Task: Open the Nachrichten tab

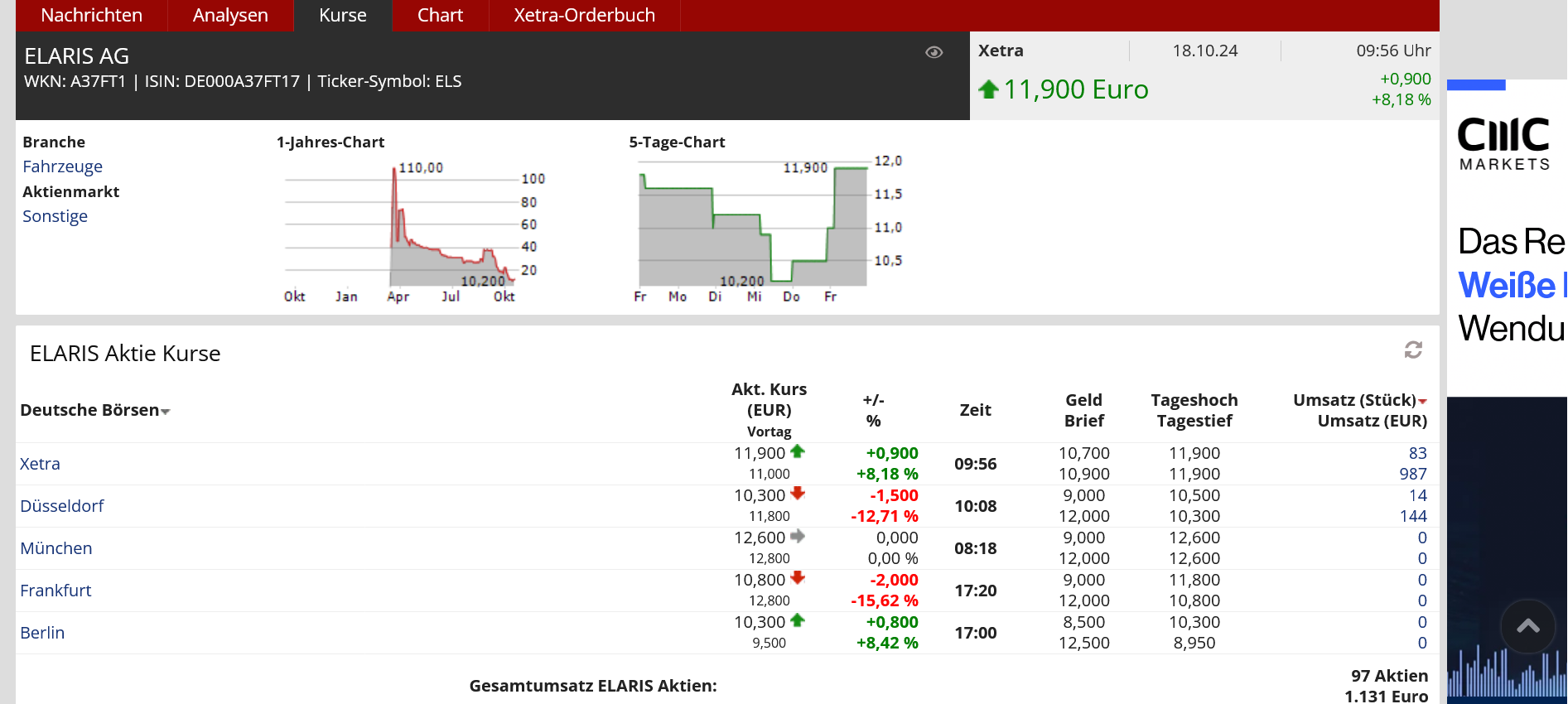Action: (x=91, y=16)
